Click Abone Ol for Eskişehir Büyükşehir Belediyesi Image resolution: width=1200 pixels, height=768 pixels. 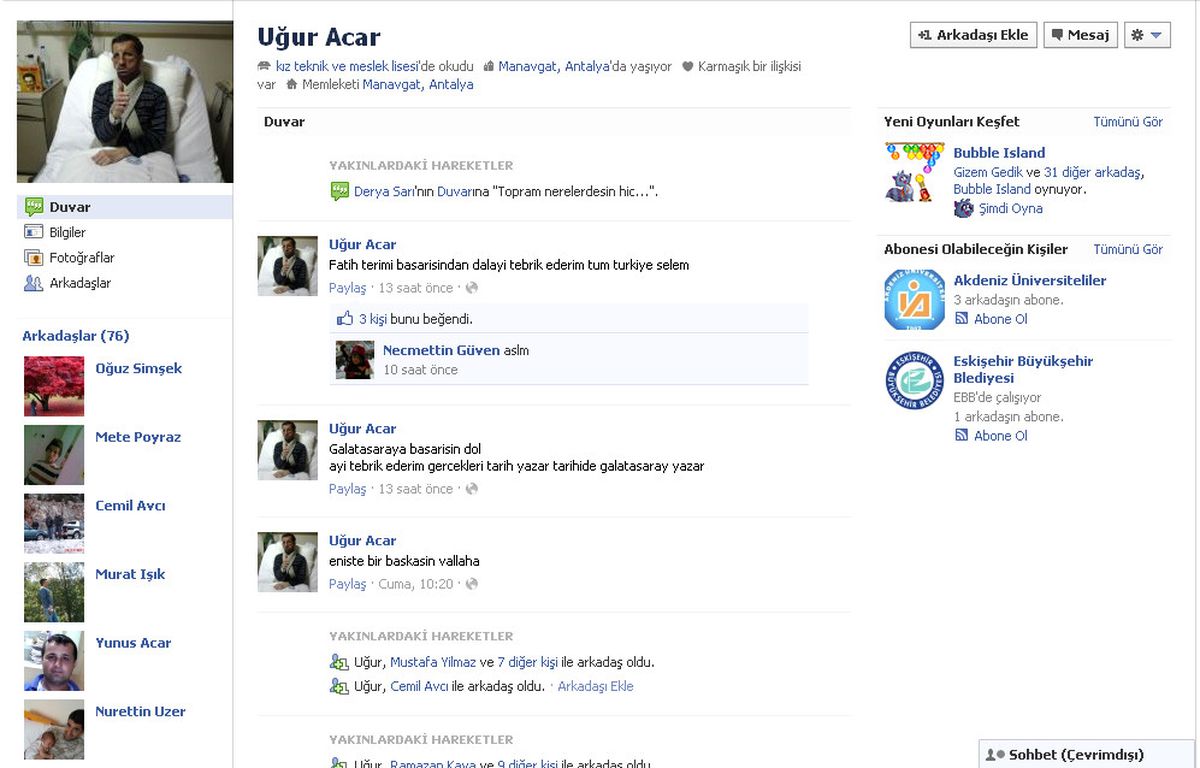click(1001, 436)
